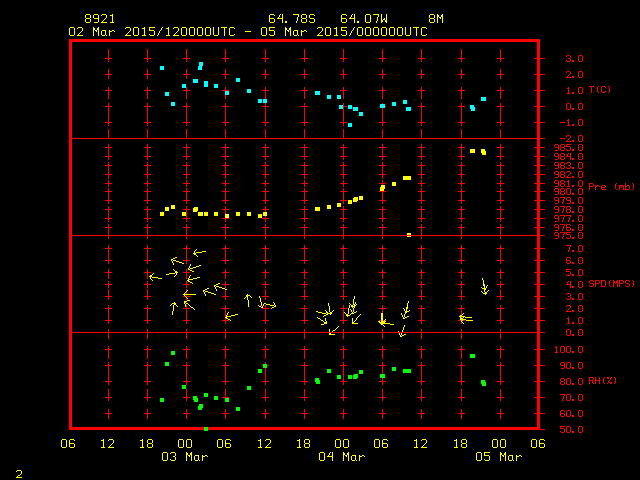Click the "-2.0" temperature axis value
Image resolution: width=640 pixels, height=480 pixels.
[571, 139]
